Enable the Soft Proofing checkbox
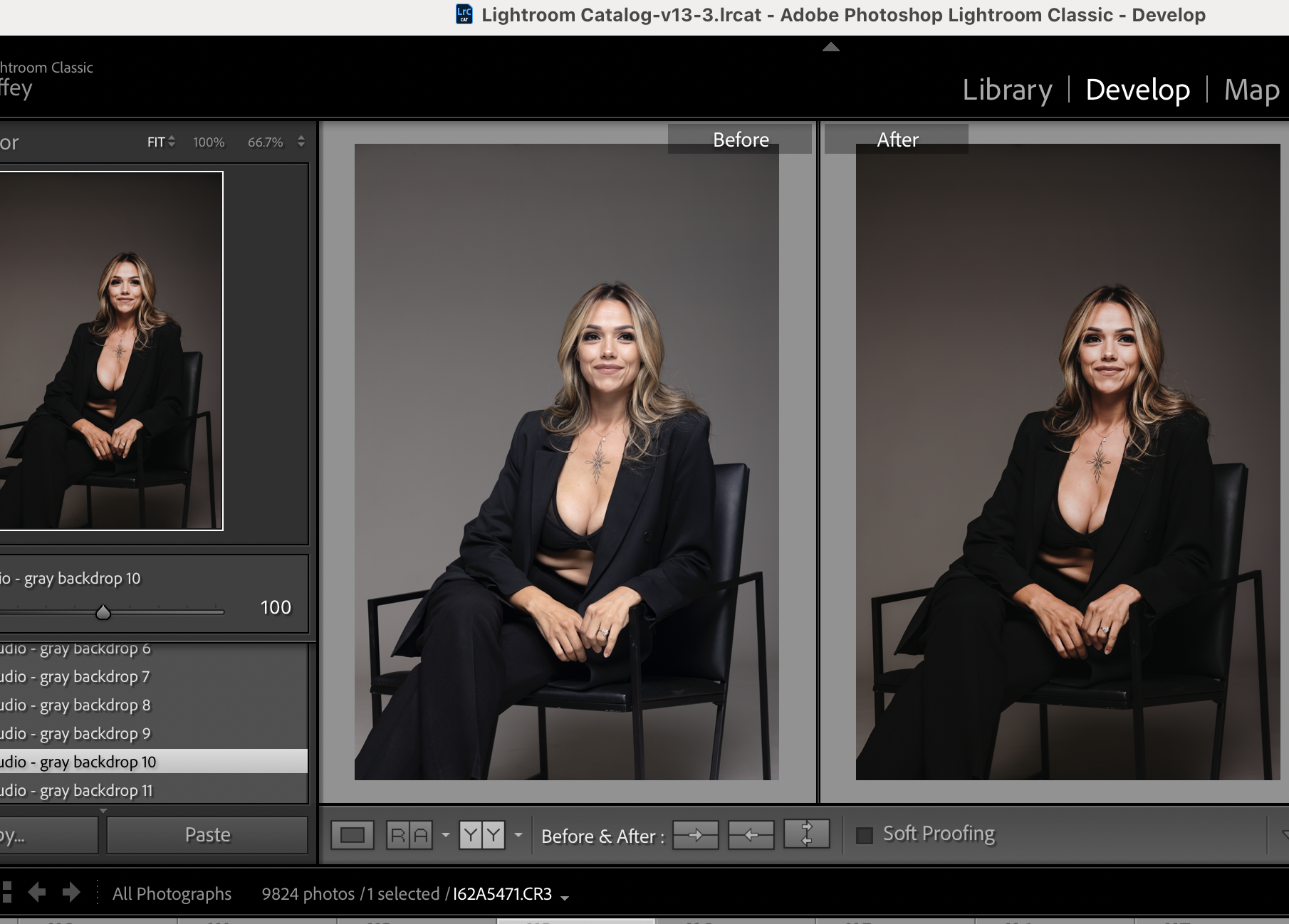Image resolution: width=1289 pixels, height=924 pixels. (865, 835)
